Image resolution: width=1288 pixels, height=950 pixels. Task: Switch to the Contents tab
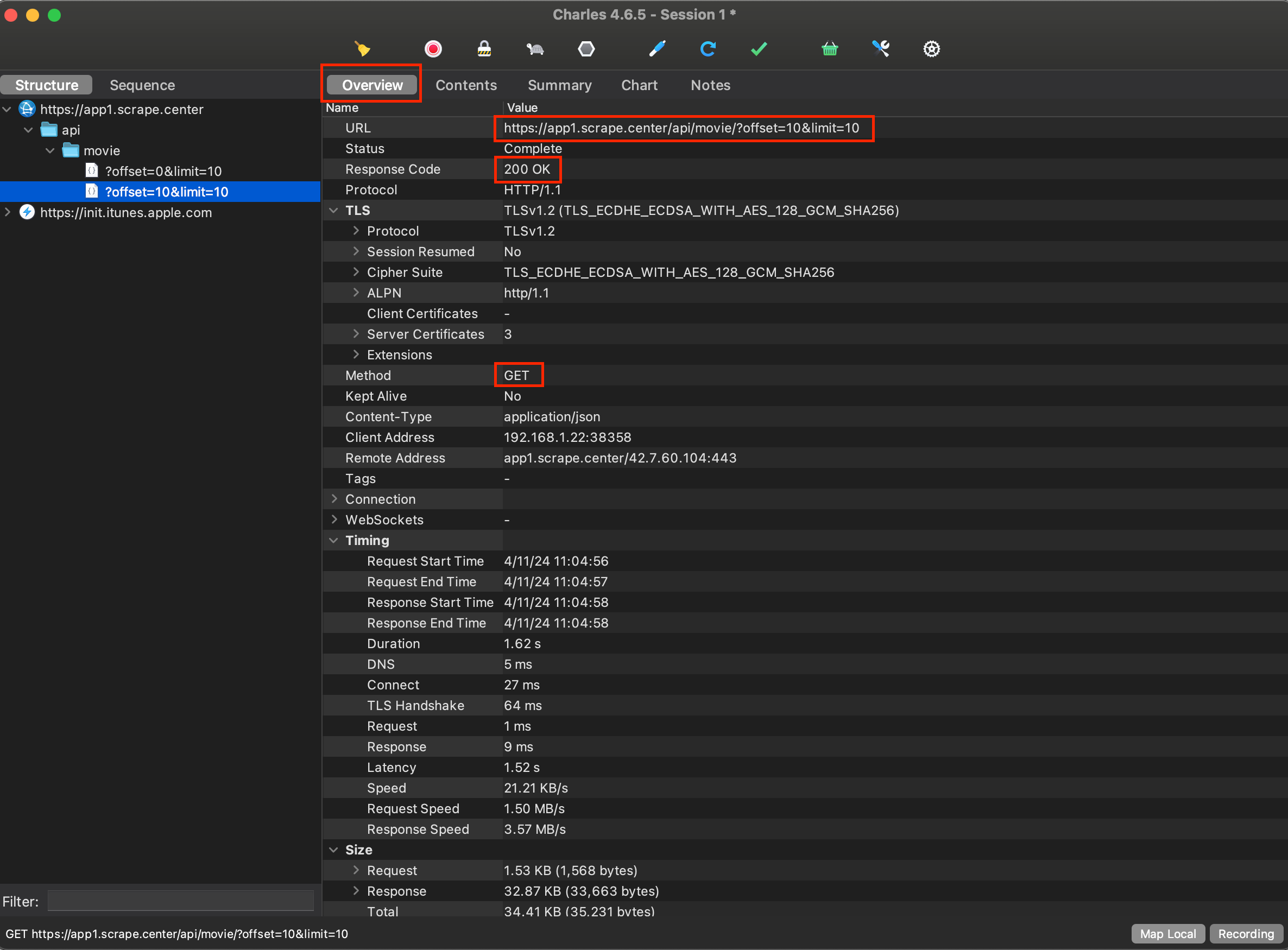coord(466,85)
